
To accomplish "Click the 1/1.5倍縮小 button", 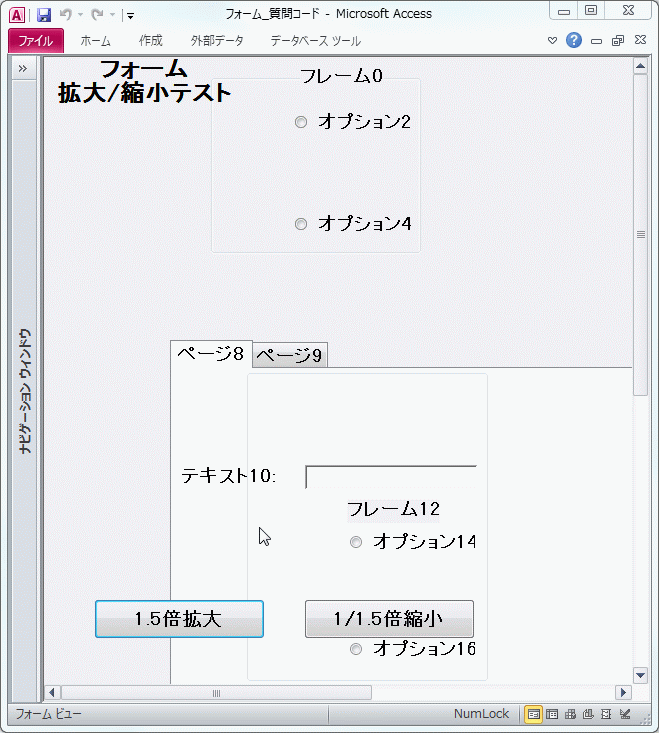I will click(x=389, y=619).
